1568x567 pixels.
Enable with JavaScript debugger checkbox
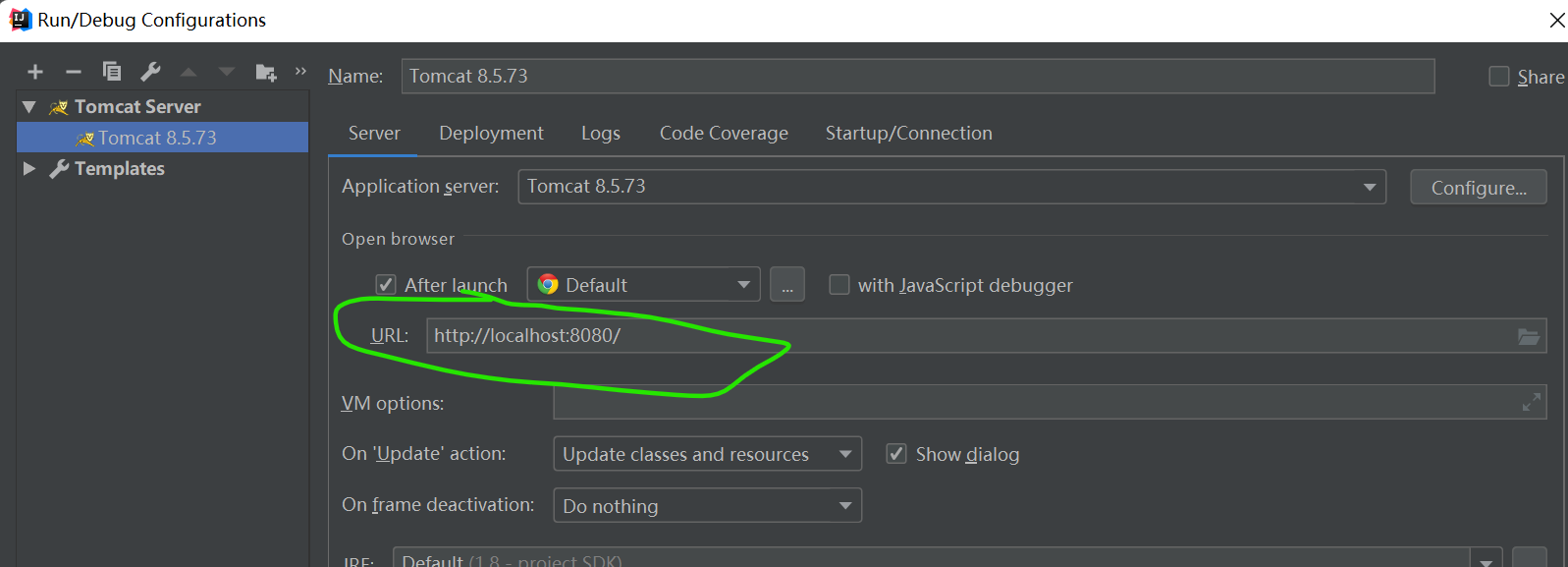(839, 285)
